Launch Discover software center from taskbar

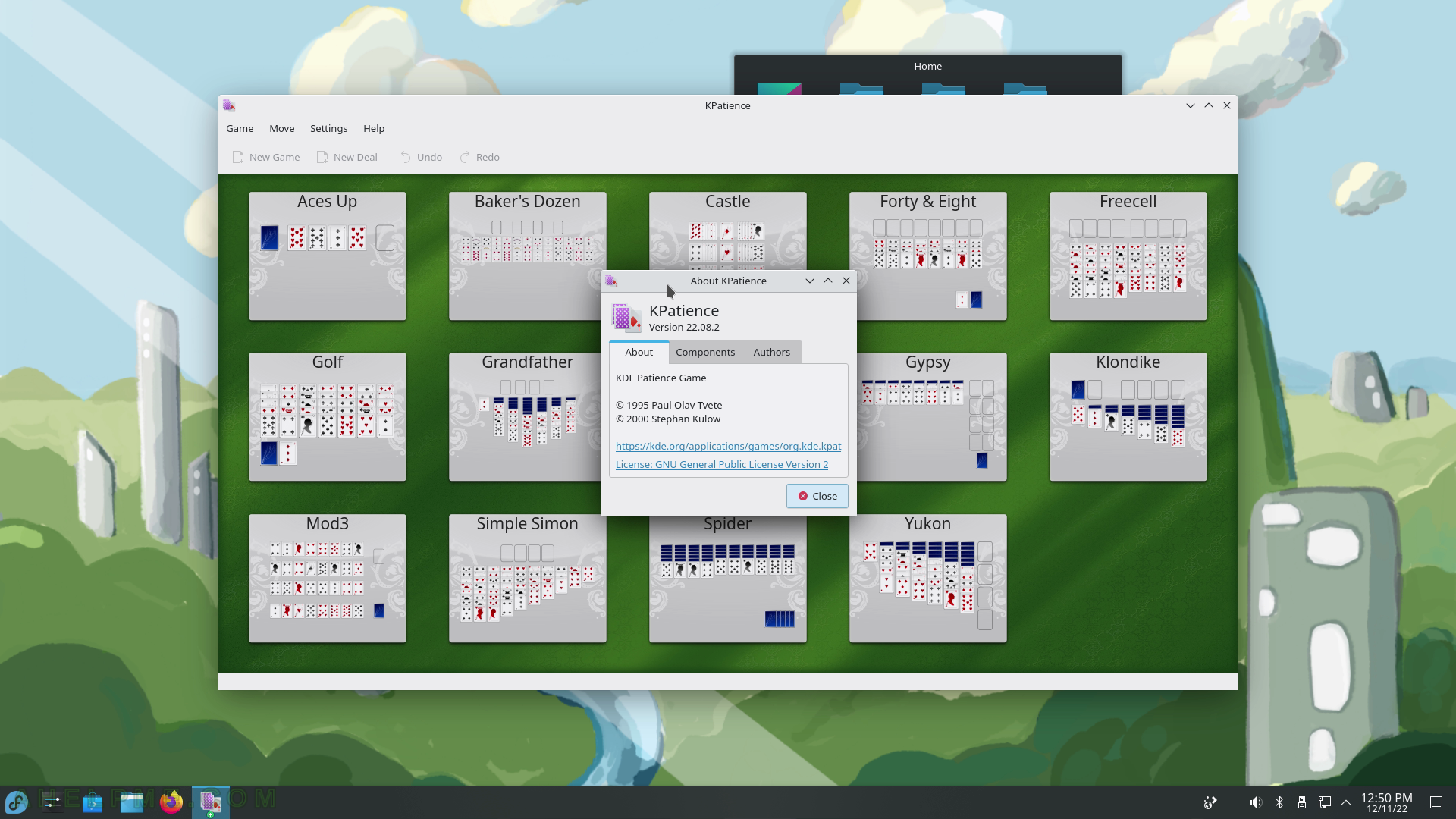pyautogui.click(x=93, y=802)
